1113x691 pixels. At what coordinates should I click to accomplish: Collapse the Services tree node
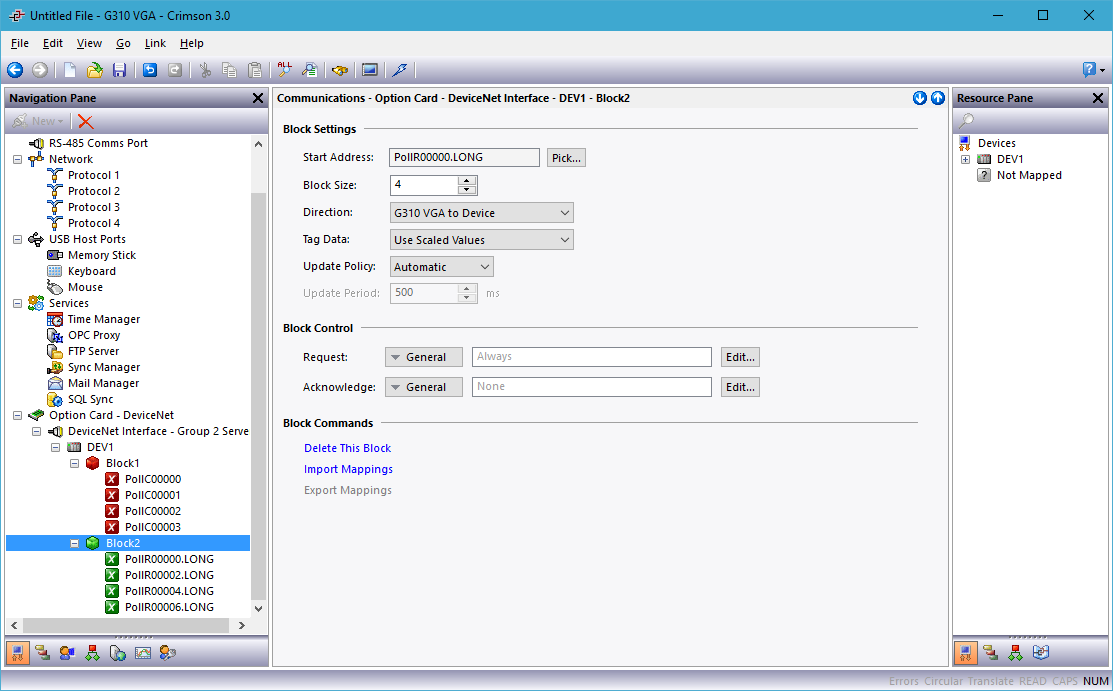pyautogui.click(x=17, y=303)
